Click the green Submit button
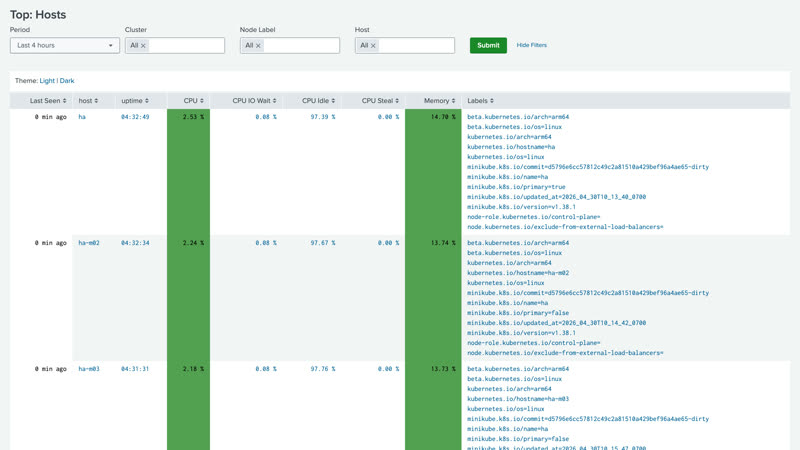Image resolution: width=800 pixels, height=450 pixels. pos(488,45)
